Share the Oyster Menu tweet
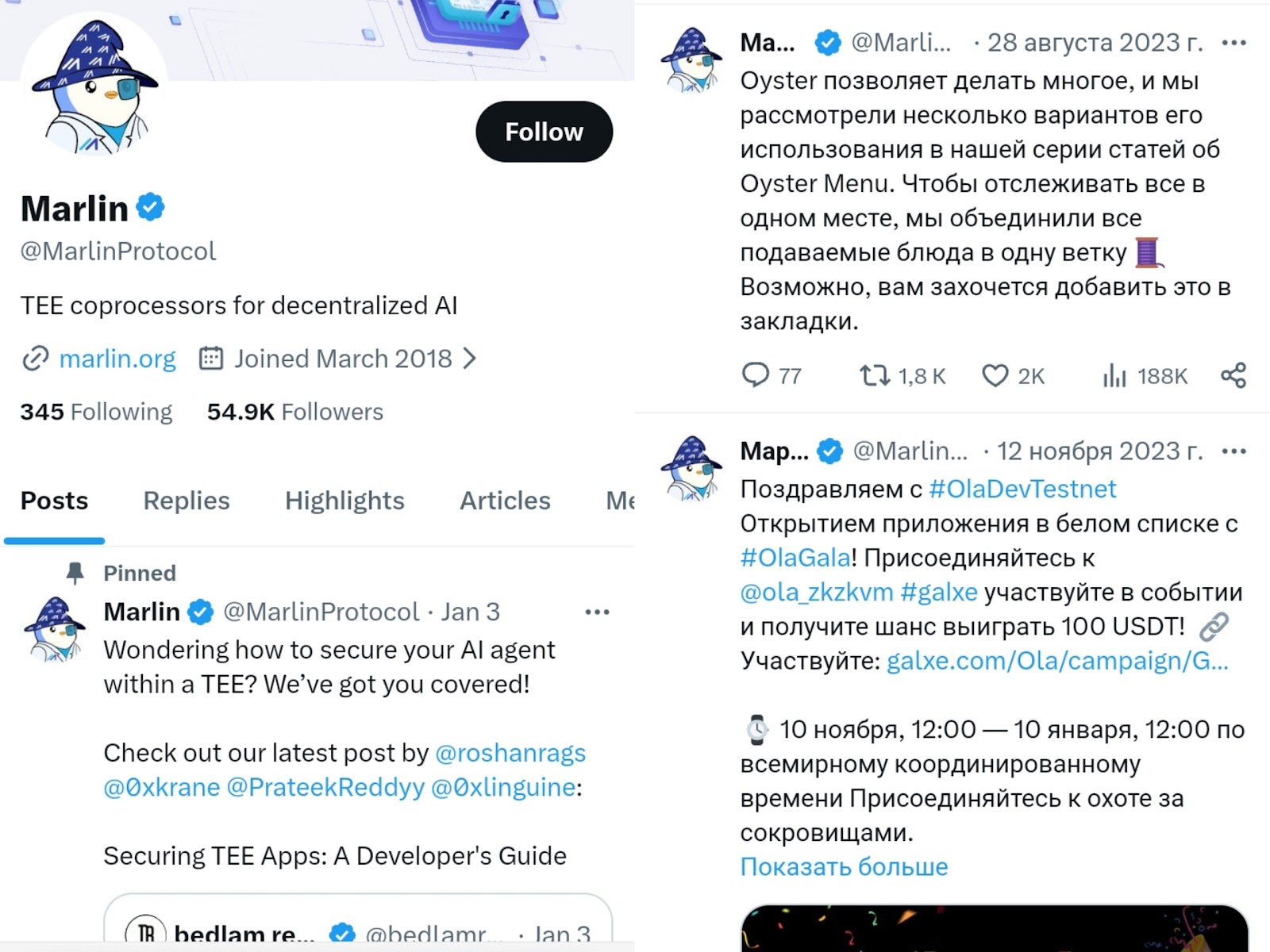The height and width of the screenshot is (952, 1270). tap(1233, 374)
